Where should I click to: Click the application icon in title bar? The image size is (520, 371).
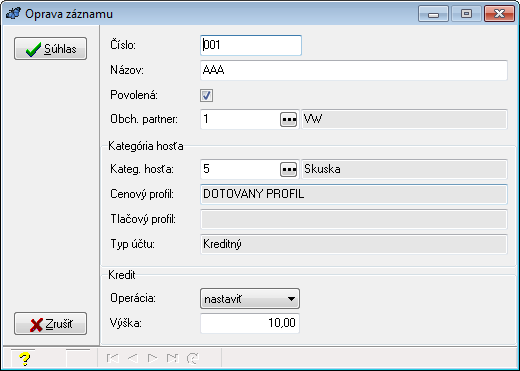click(x=13, y=14)
